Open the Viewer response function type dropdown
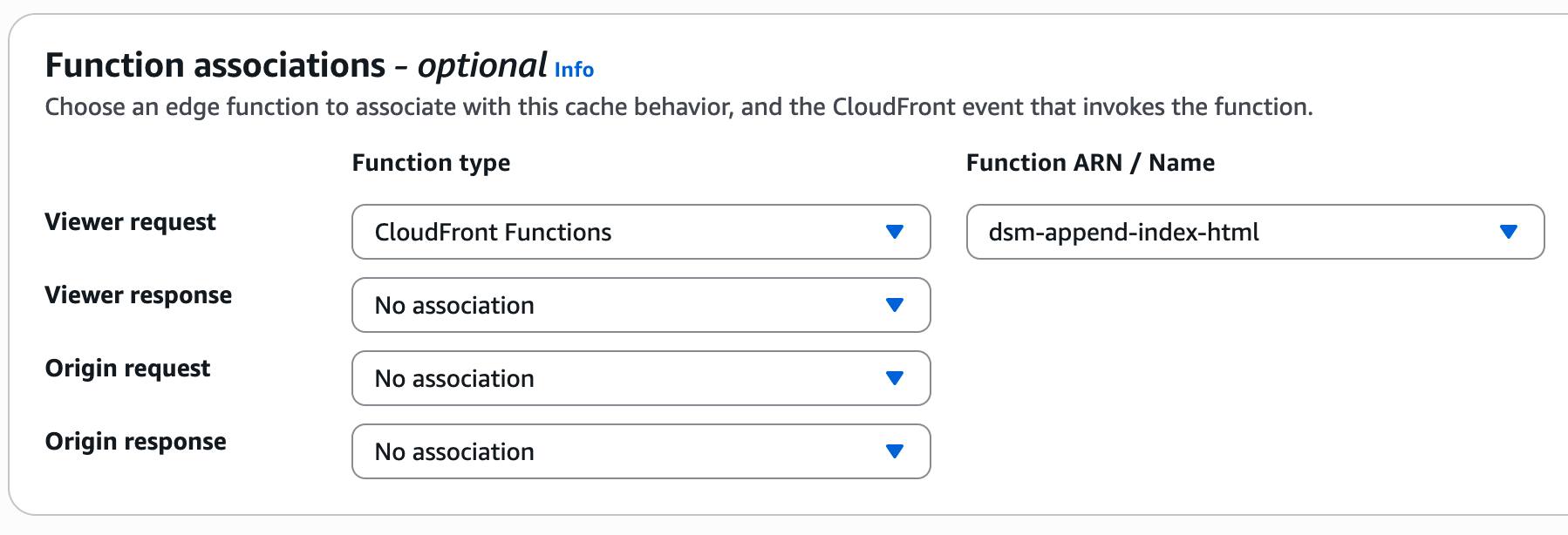Image resolution: width=1568 pixels, height=535 pixels. point(640,305)
